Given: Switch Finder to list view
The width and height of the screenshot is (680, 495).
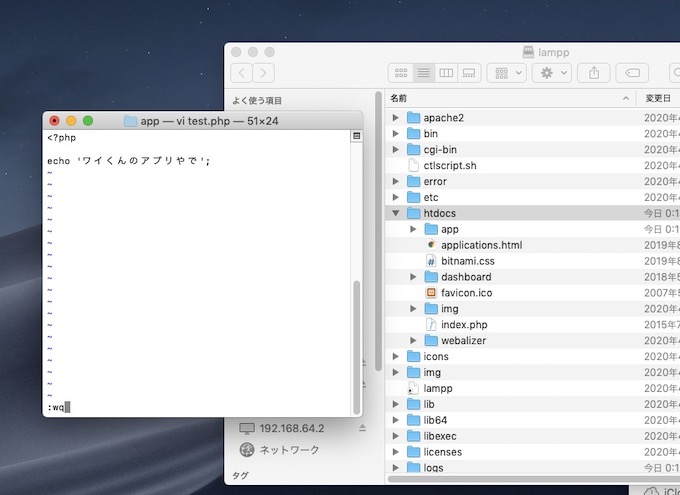Looking at the screenshot, I should tap(424, 72).
